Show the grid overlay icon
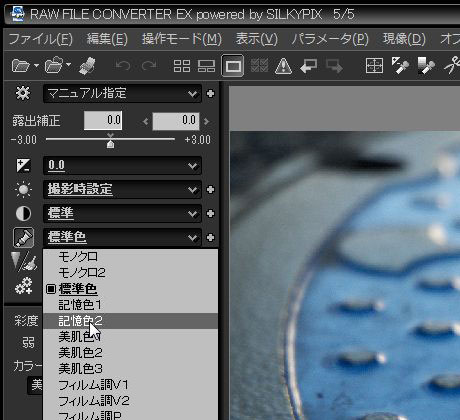The width and height of the screenshot is (460, 420). [374, 66]
